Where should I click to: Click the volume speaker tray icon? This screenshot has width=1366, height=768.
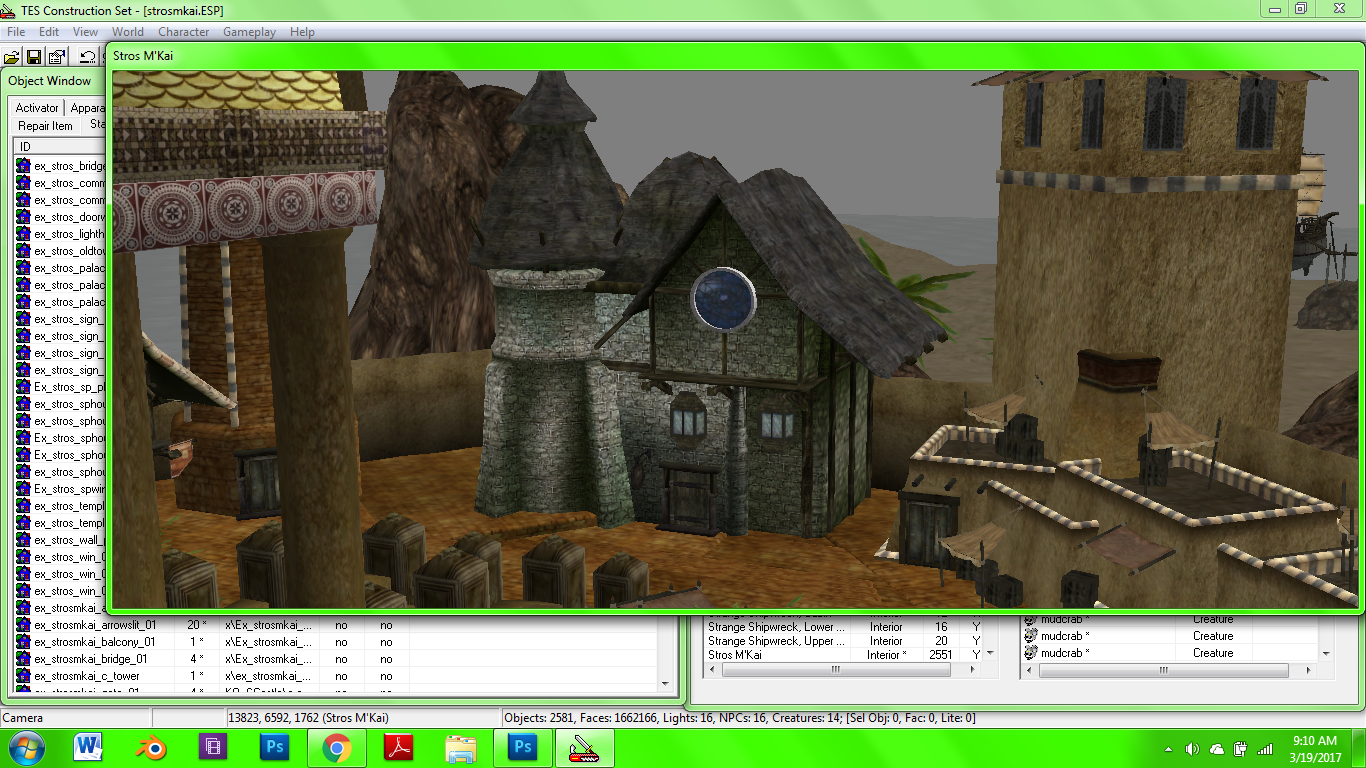1192,749
